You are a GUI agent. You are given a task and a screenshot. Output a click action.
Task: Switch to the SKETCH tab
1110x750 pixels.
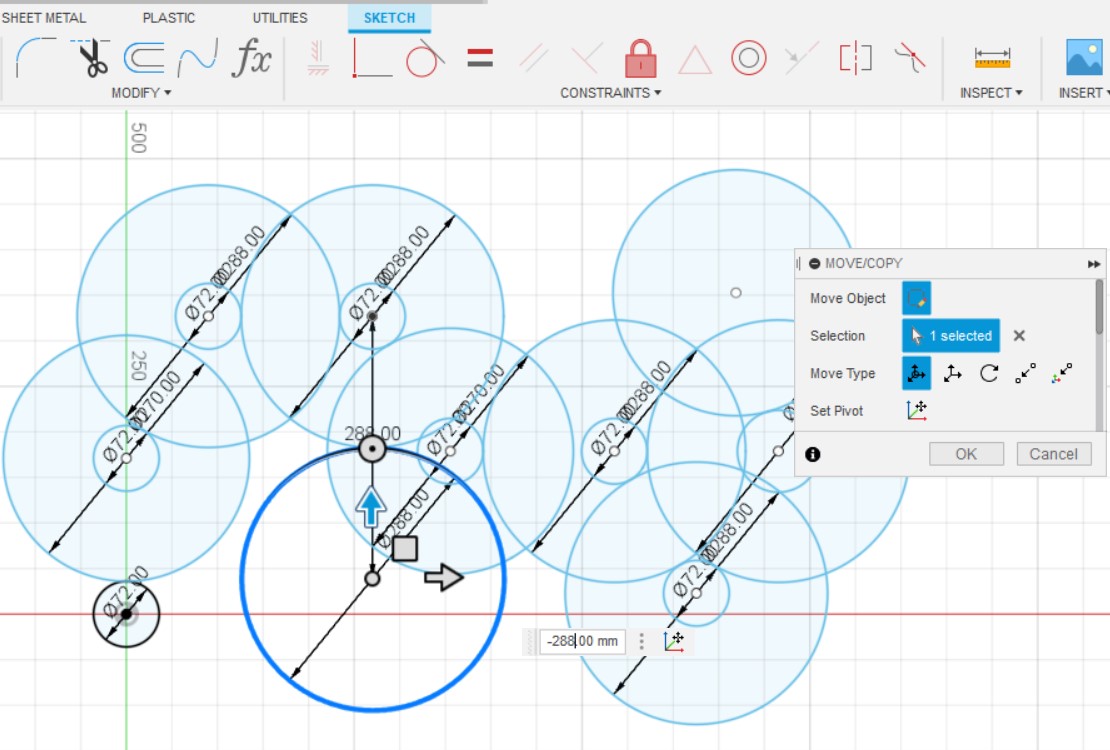pyautogui.click(x=389, y=18)
